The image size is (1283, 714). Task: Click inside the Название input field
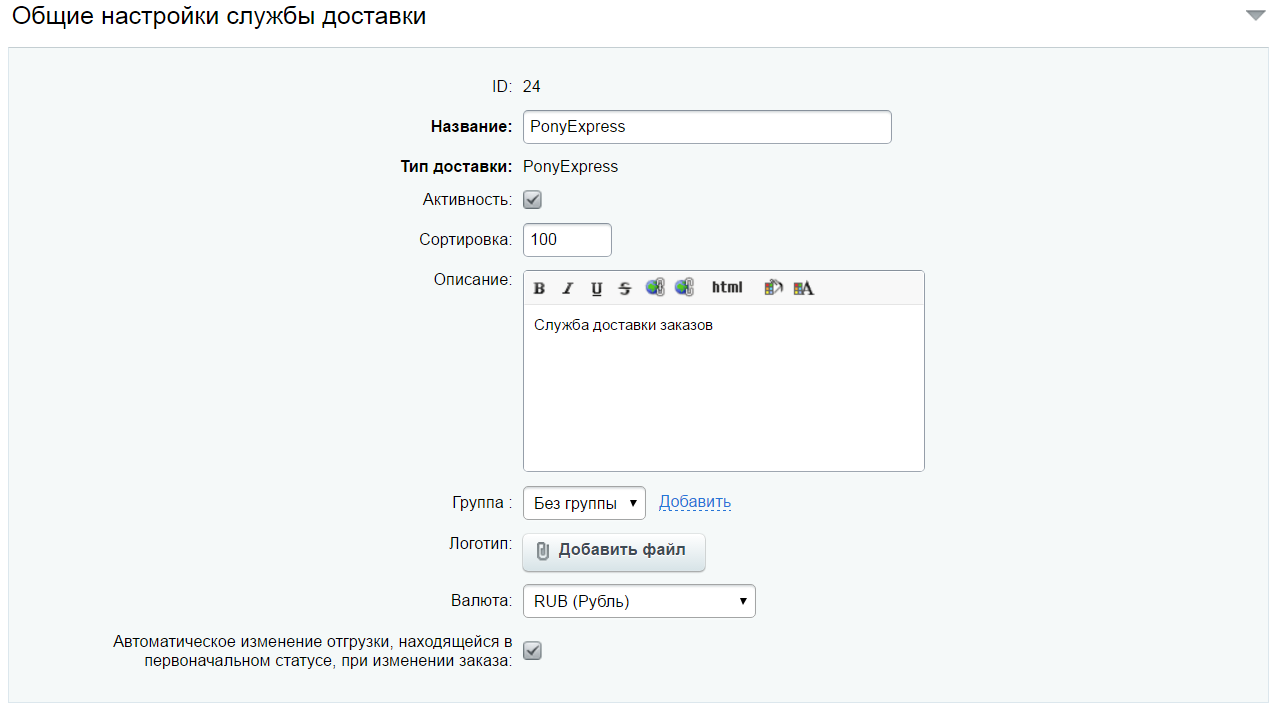pos(706,126)
